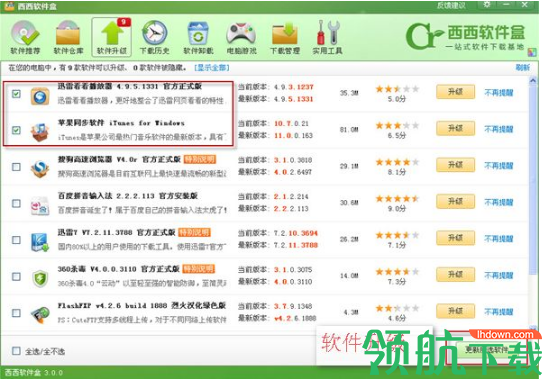The width and height of the screenshot is (542, 382).
Task: Select 迅雷看看播放器 4.9.5.1331 title text
Action: tap(130, 86)
